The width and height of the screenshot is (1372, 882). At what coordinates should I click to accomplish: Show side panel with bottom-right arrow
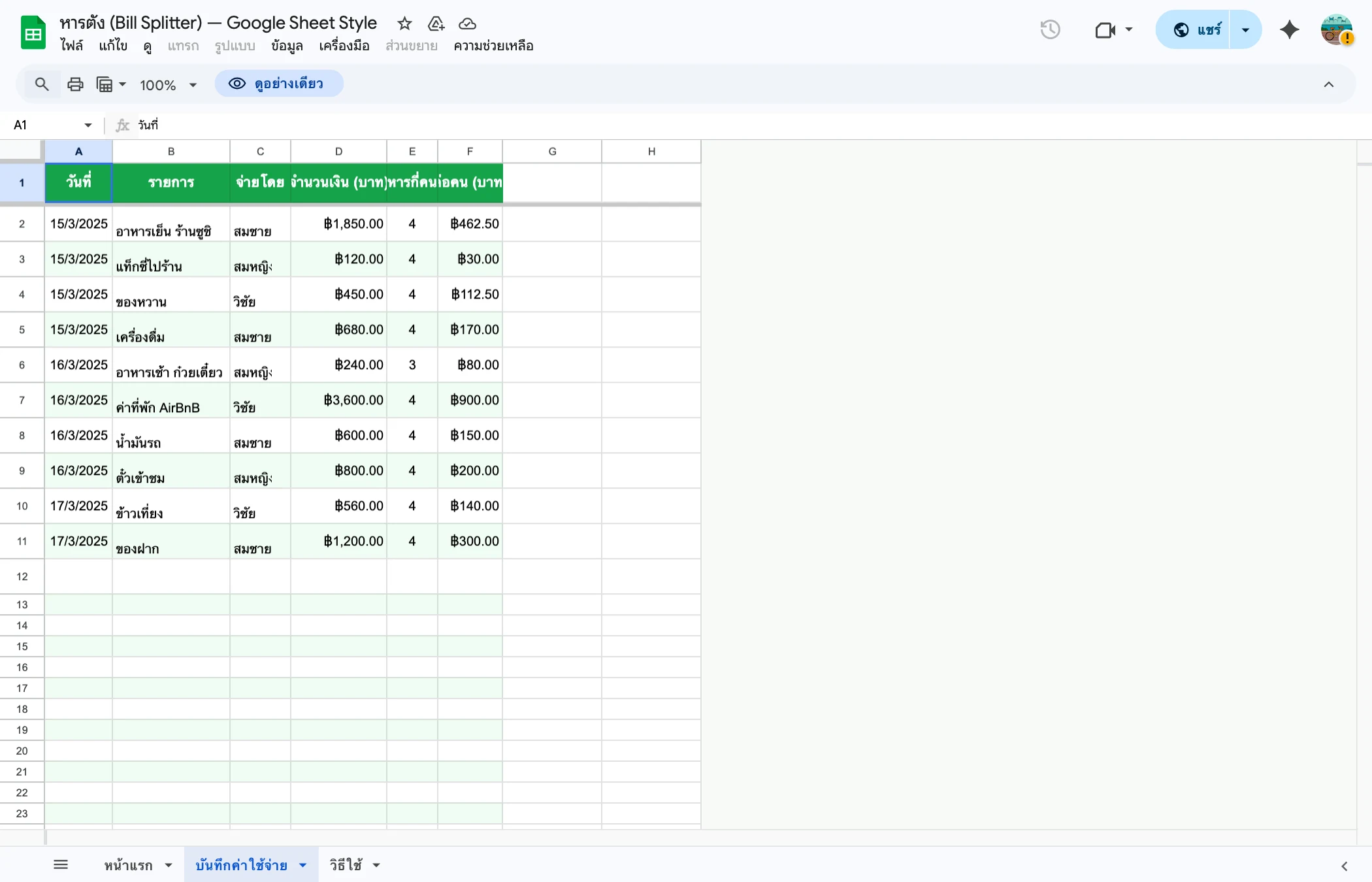(x=1344, y=866)
